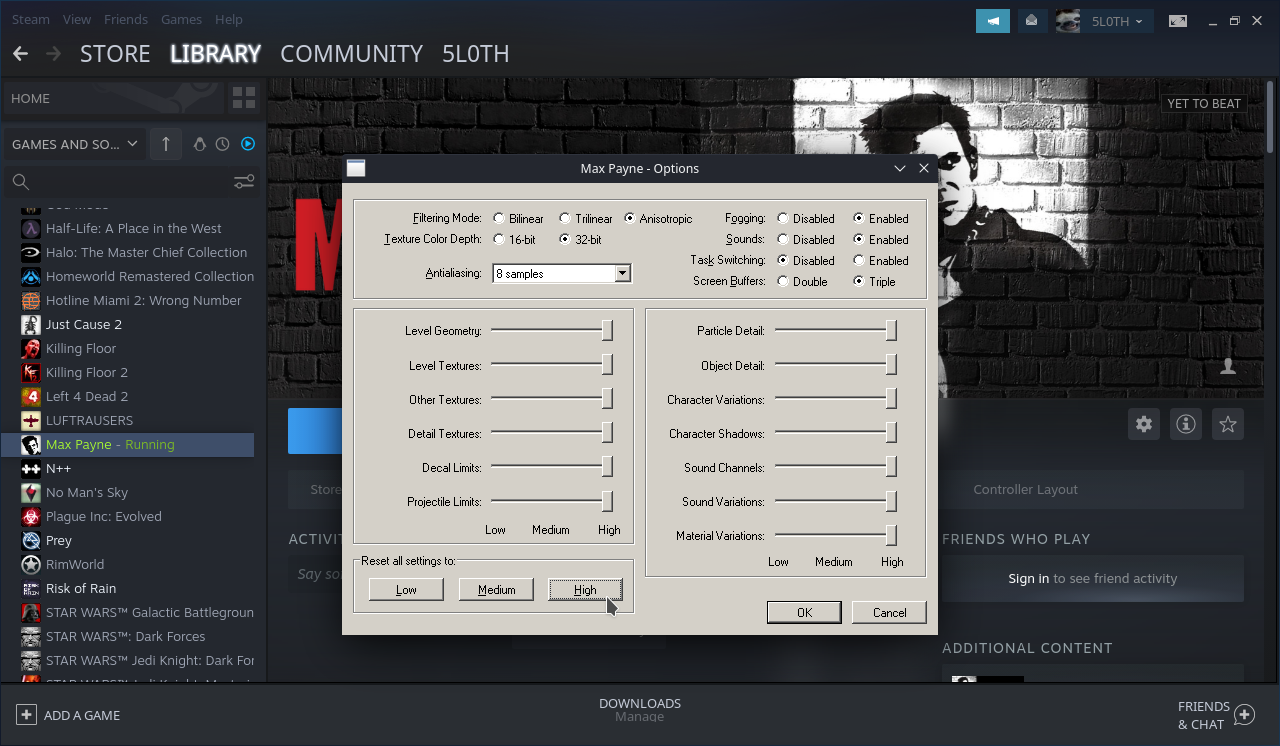The width and height of the screenshot is (1280, 746).
Task: Open the 5L0TH account dropdown
Action: pos(1117,21)
